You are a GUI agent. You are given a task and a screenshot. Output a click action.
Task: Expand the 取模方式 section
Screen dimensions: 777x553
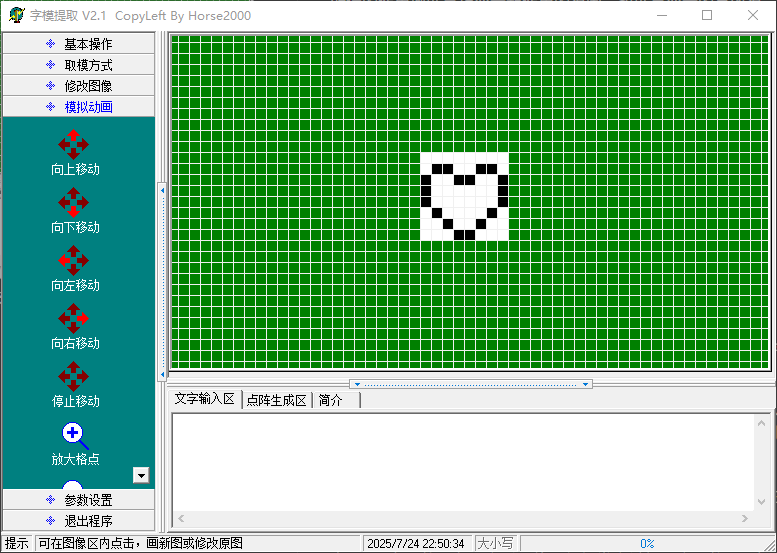point(79,65)
